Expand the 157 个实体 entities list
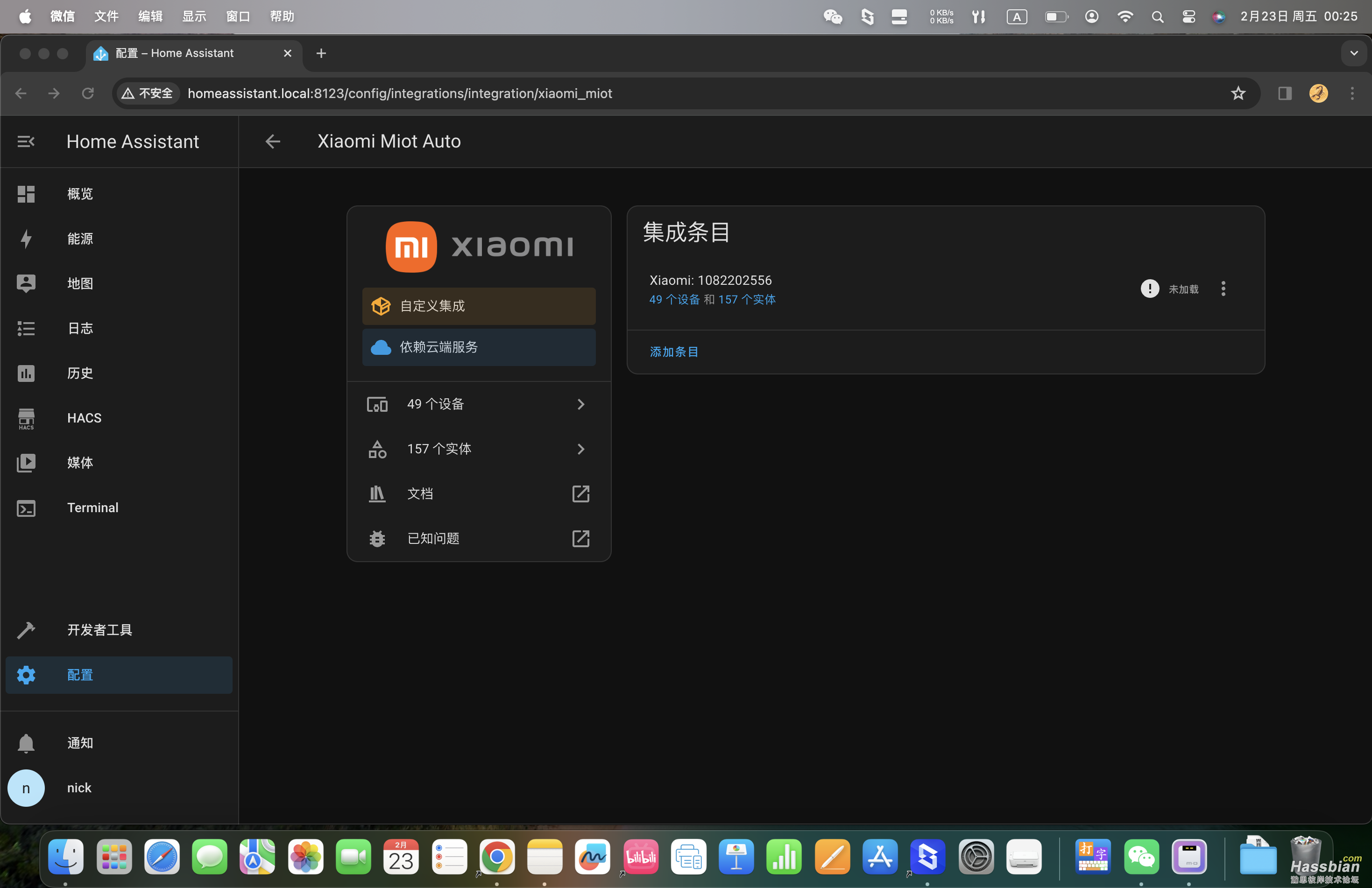1372x888 pixels. [479, 449]
